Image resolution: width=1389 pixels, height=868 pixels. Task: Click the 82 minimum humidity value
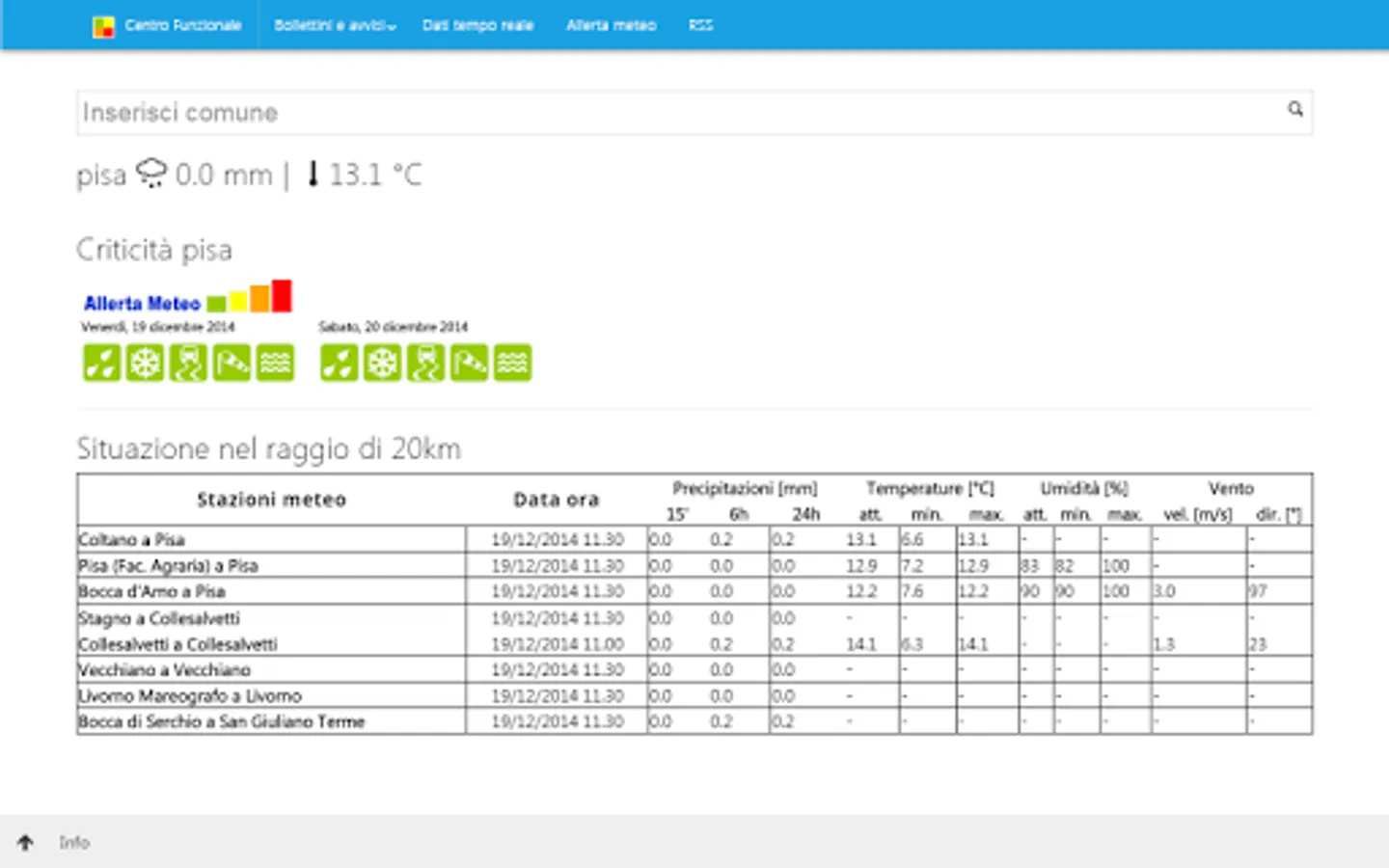coord(1065,565)
